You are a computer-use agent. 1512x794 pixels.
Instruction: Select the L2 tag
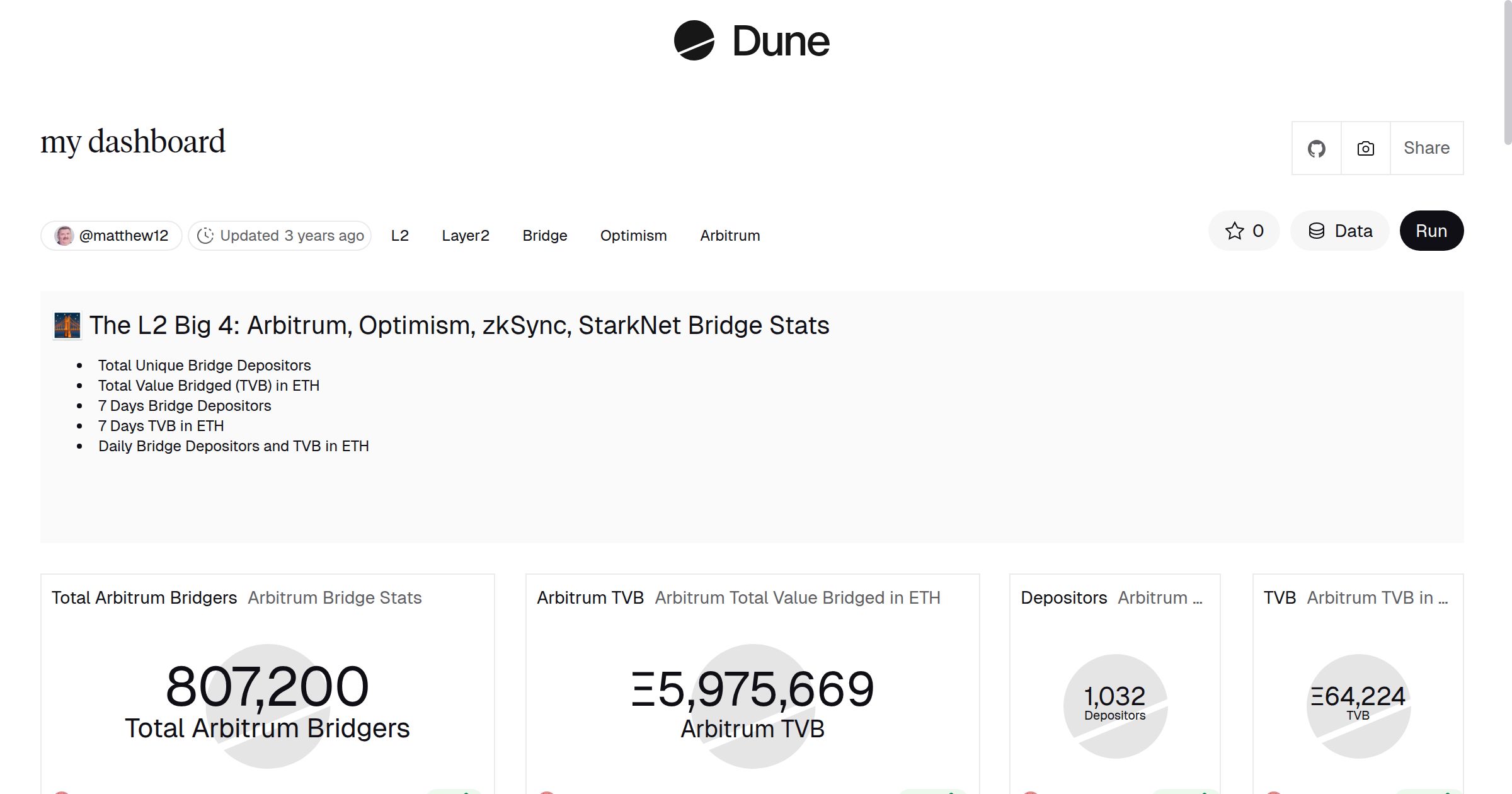[399, 236]
